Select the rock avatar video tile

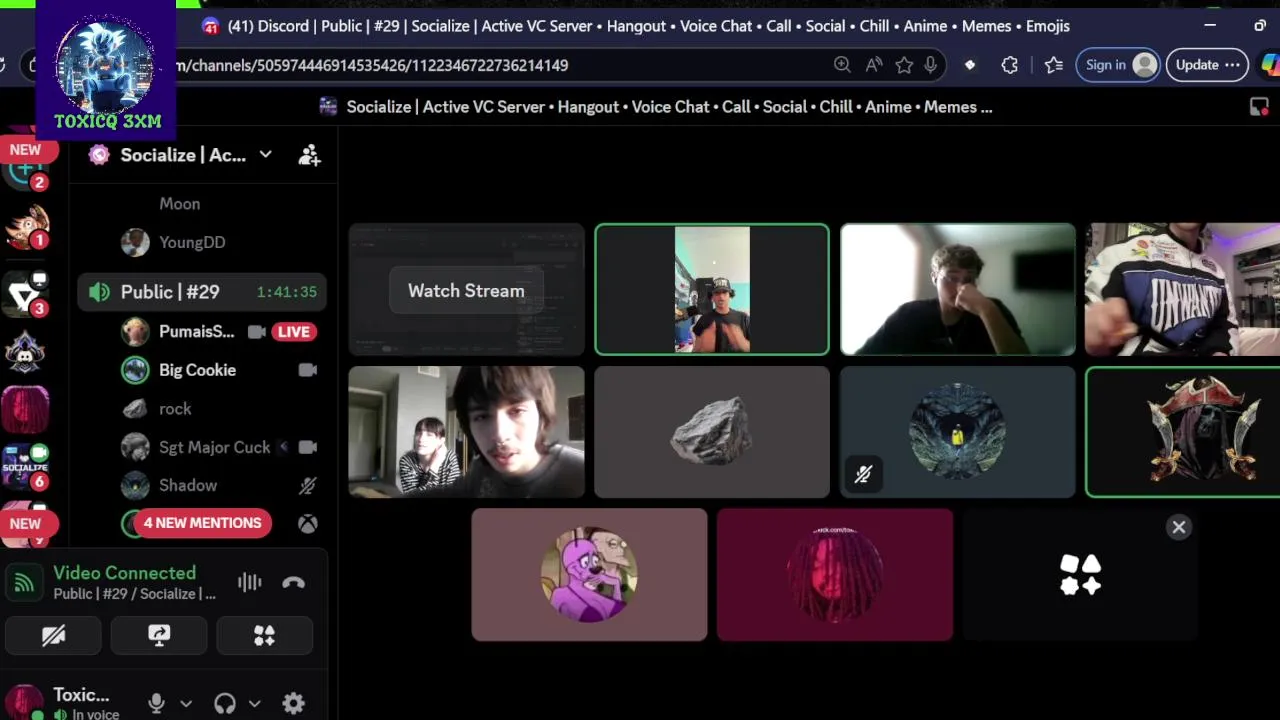point(712,432)
